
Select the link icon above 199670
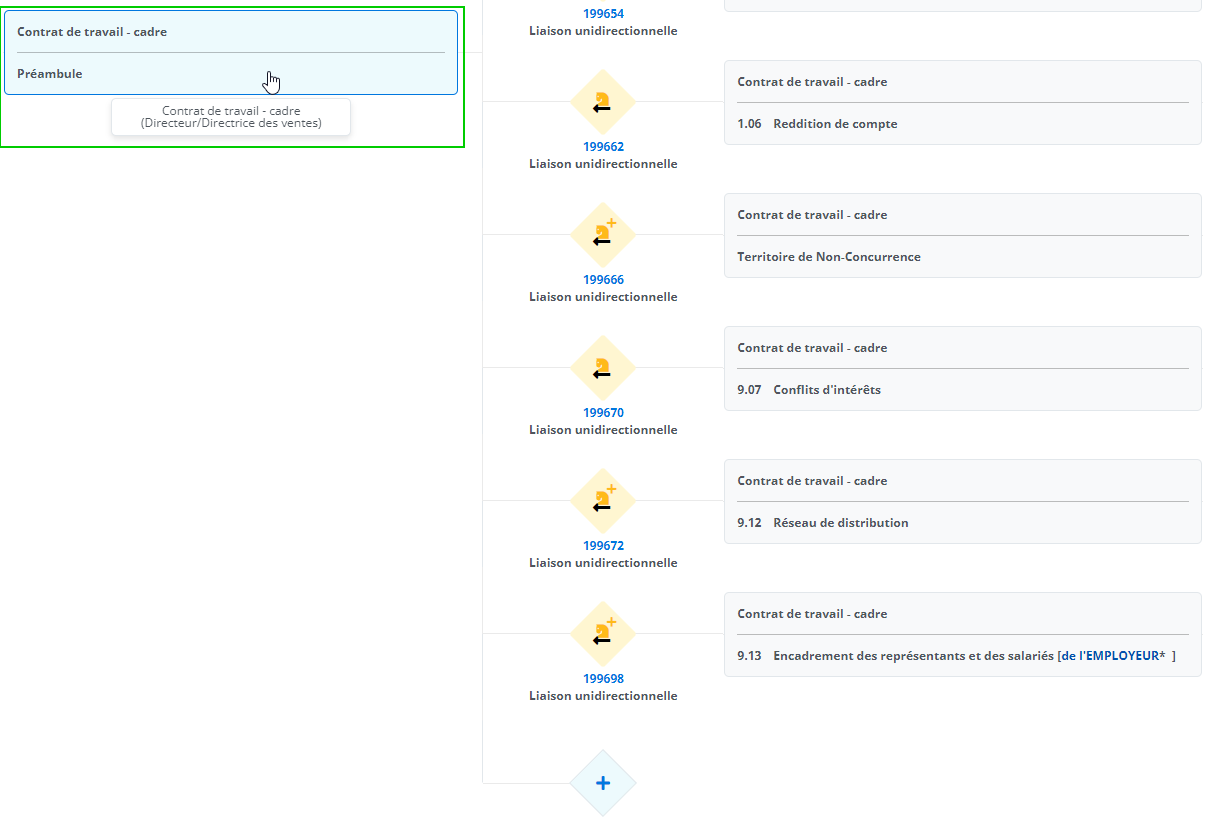click(603, 368)
